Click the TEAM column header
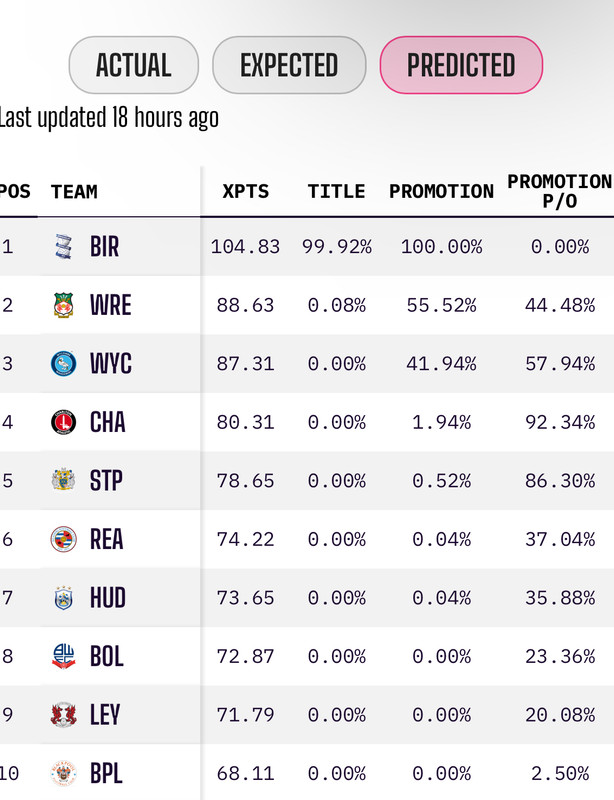Screen dimensions: 614x800 tap(74, 191)
